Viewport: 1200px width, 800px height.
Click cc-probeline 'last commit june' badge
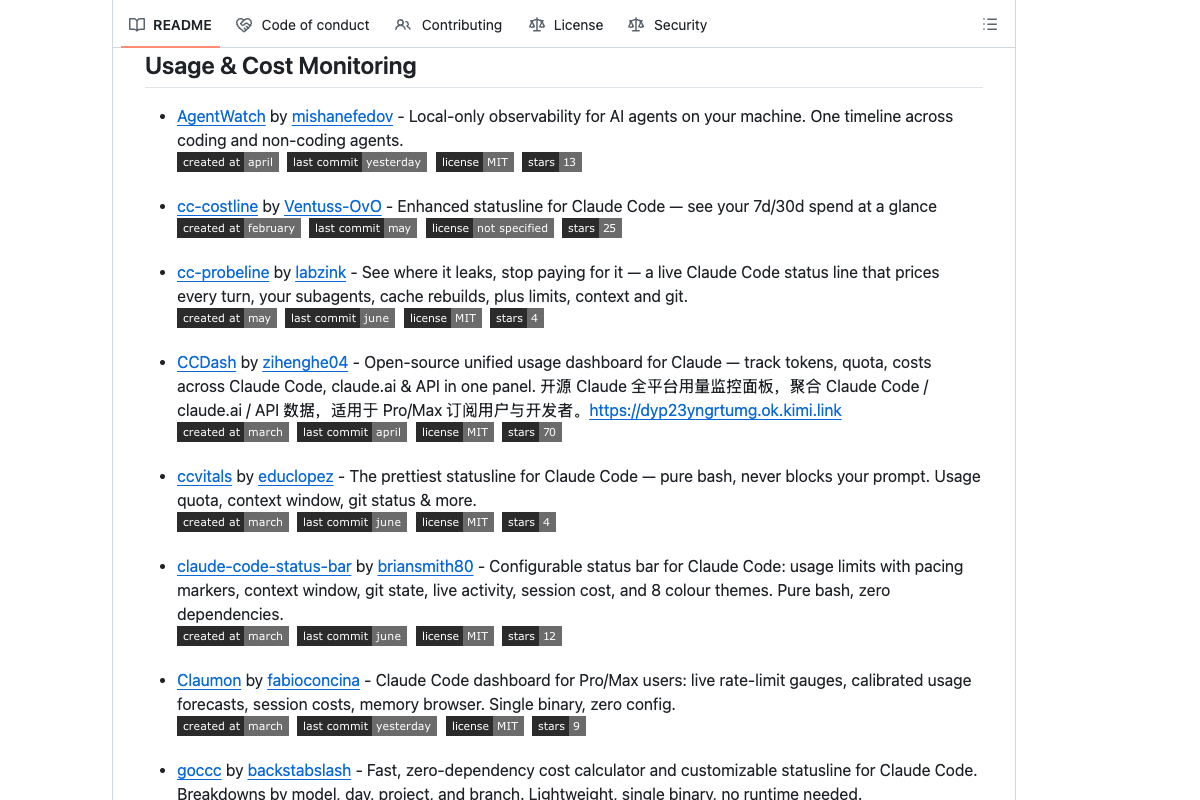click(340, 318)
